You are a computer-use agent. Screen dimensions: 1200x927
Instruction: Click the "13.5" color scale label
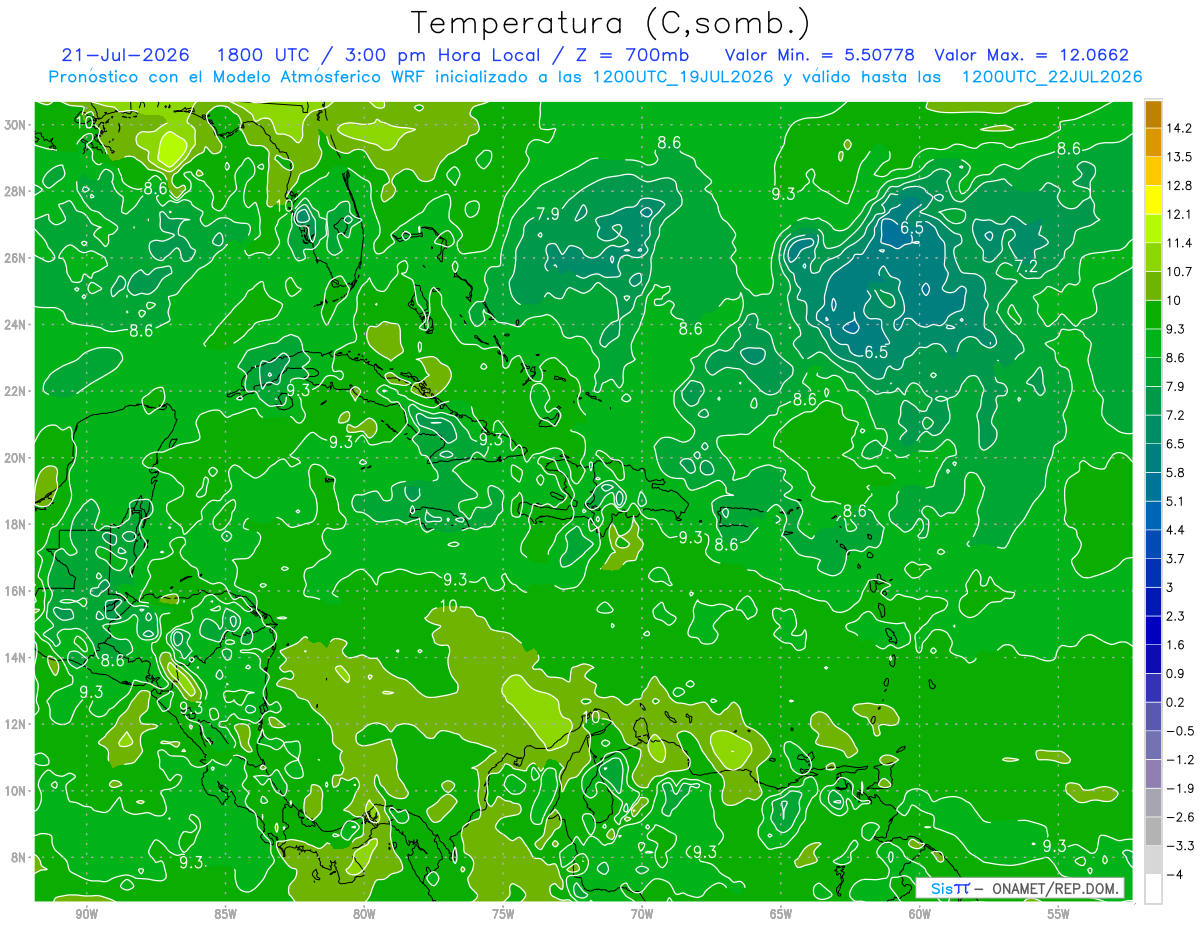[x=1180, y=157]
